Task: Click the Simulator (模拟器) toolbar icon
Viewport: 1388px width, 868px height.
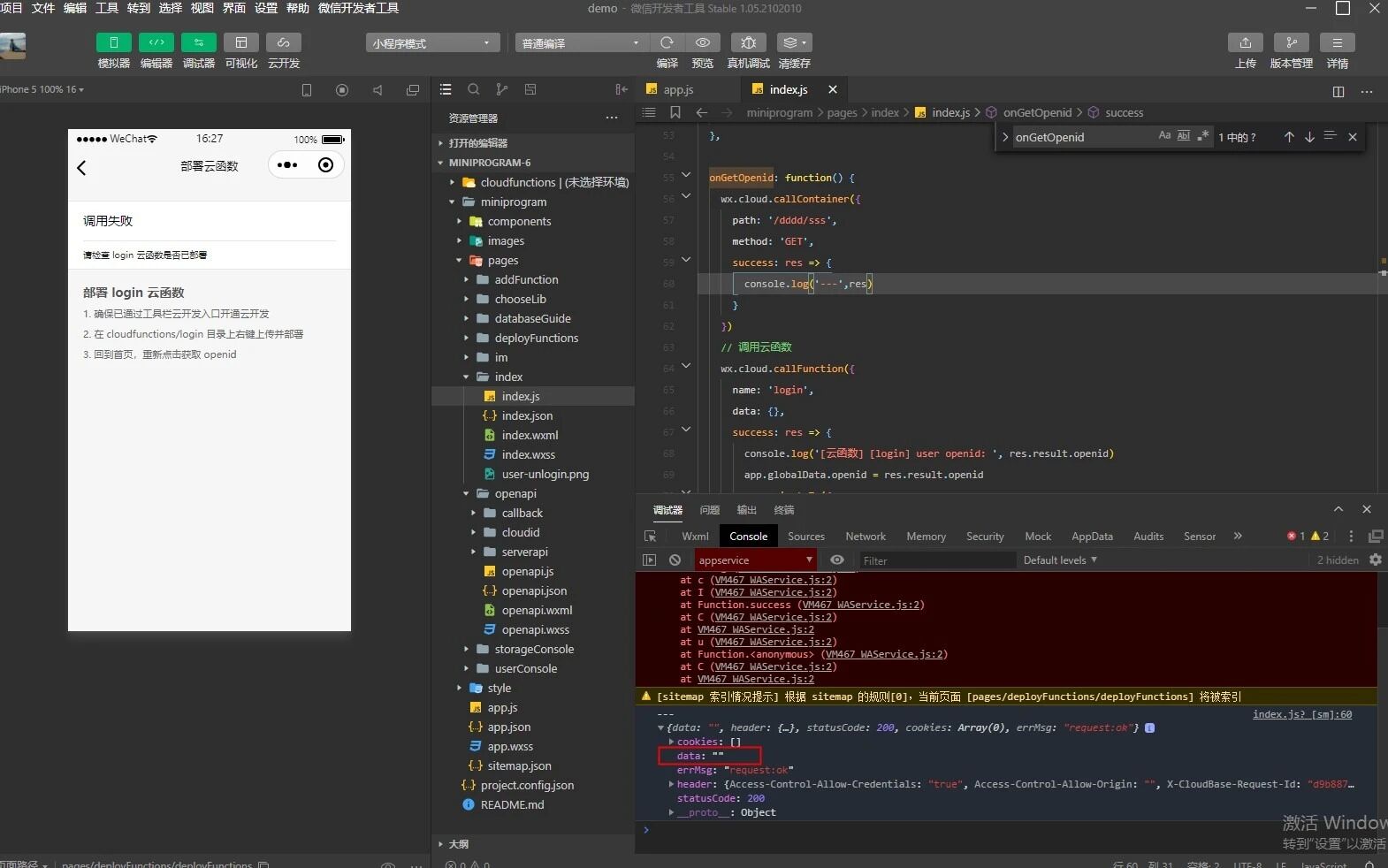Action: click(113, 42)
